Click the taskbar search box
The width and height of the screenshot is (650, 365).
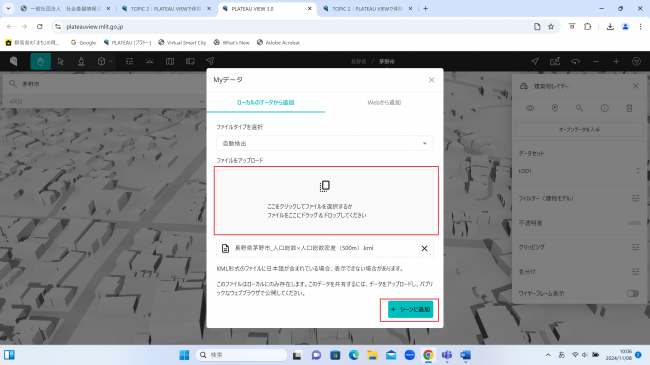tap(242, 355)
